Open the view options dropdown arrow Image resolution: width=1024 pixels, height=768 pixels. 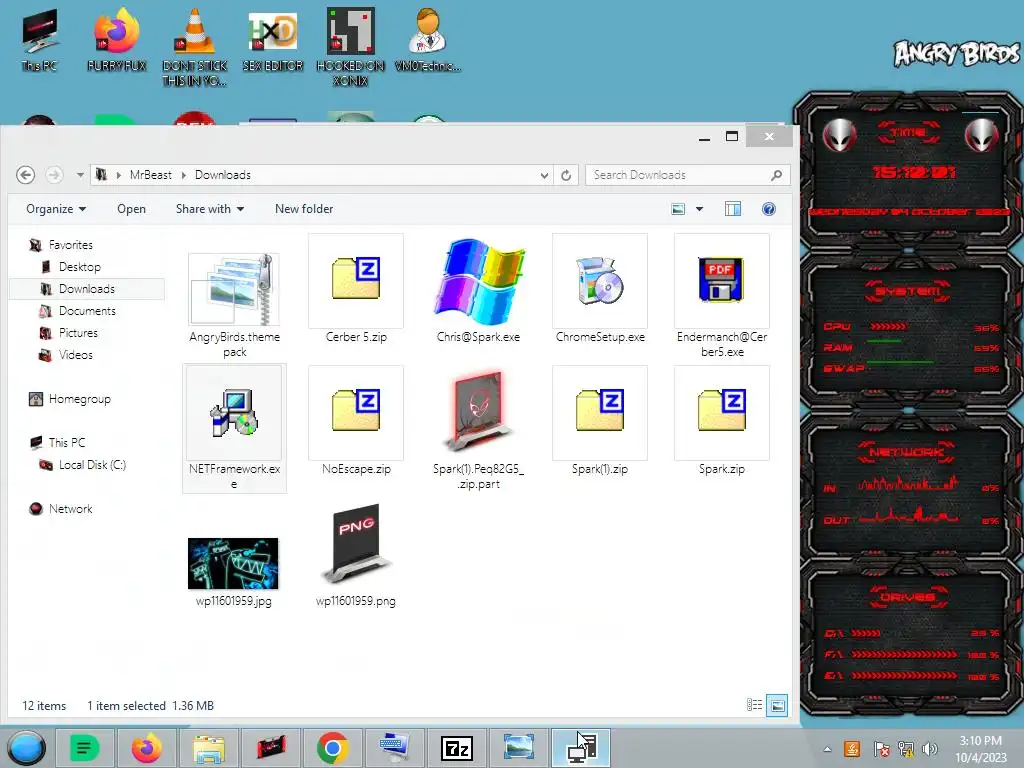(699, 209)
